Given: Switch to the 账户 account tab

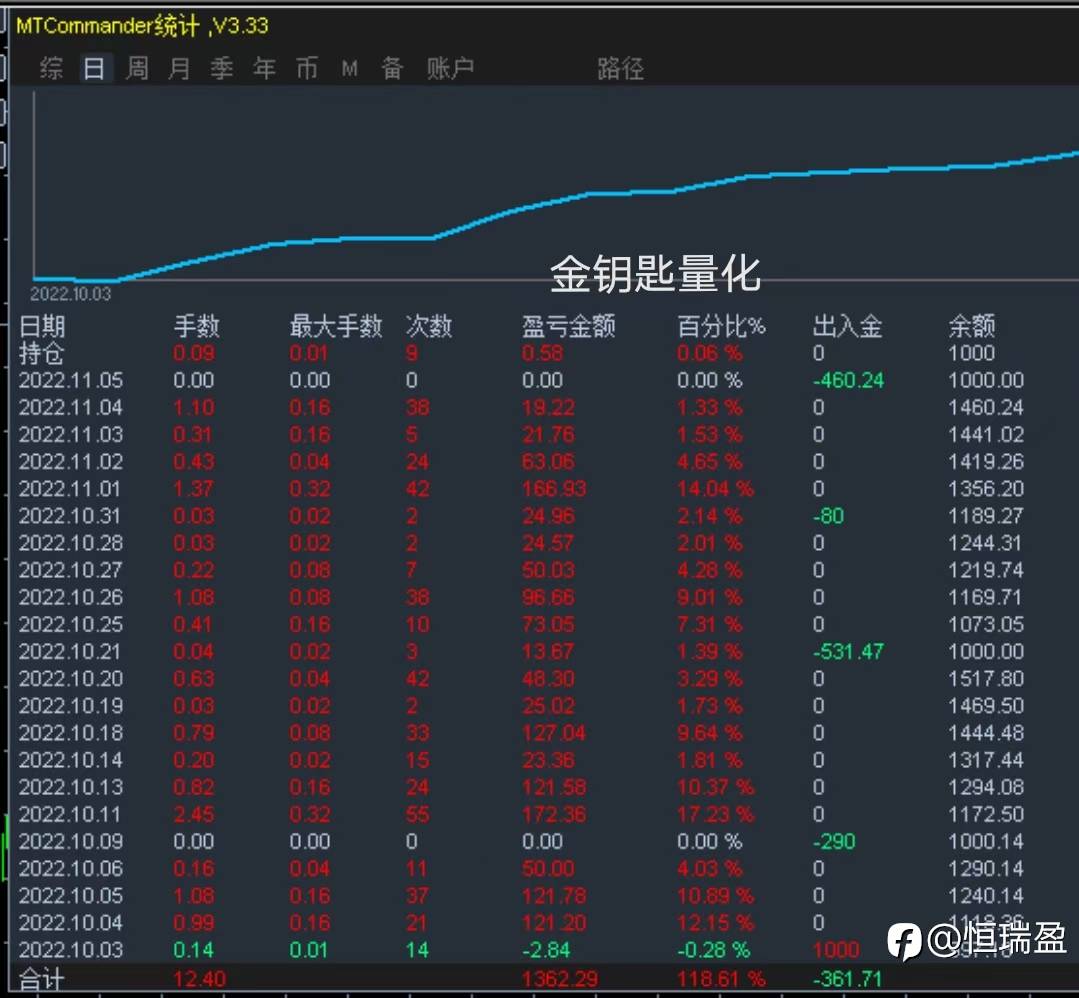Looking at the screenshot, I should (x=450, y=68).
